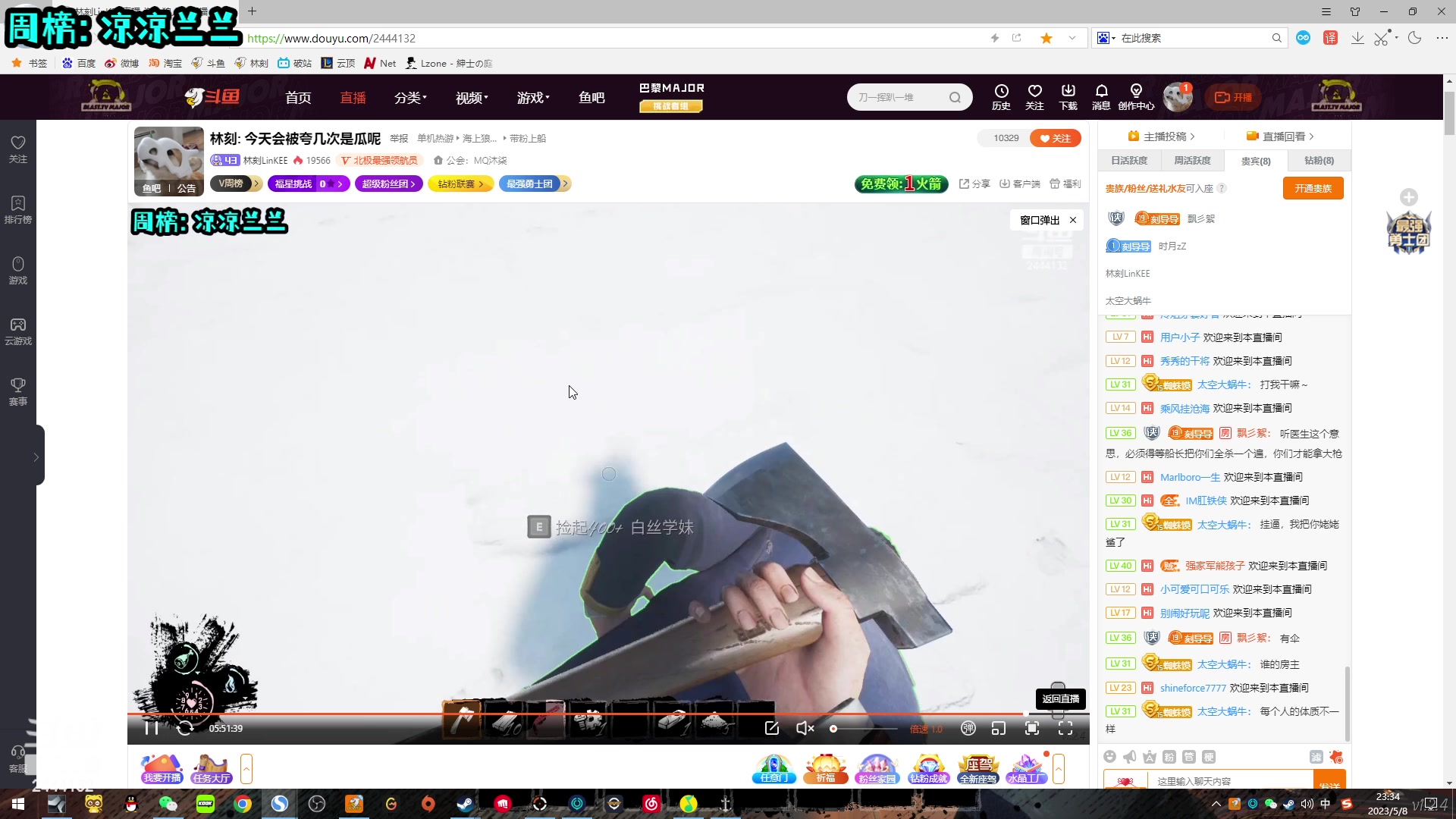Click the 举报 report link
The width and height of the screenshot is (1456, 819).
tap(399, 138)
